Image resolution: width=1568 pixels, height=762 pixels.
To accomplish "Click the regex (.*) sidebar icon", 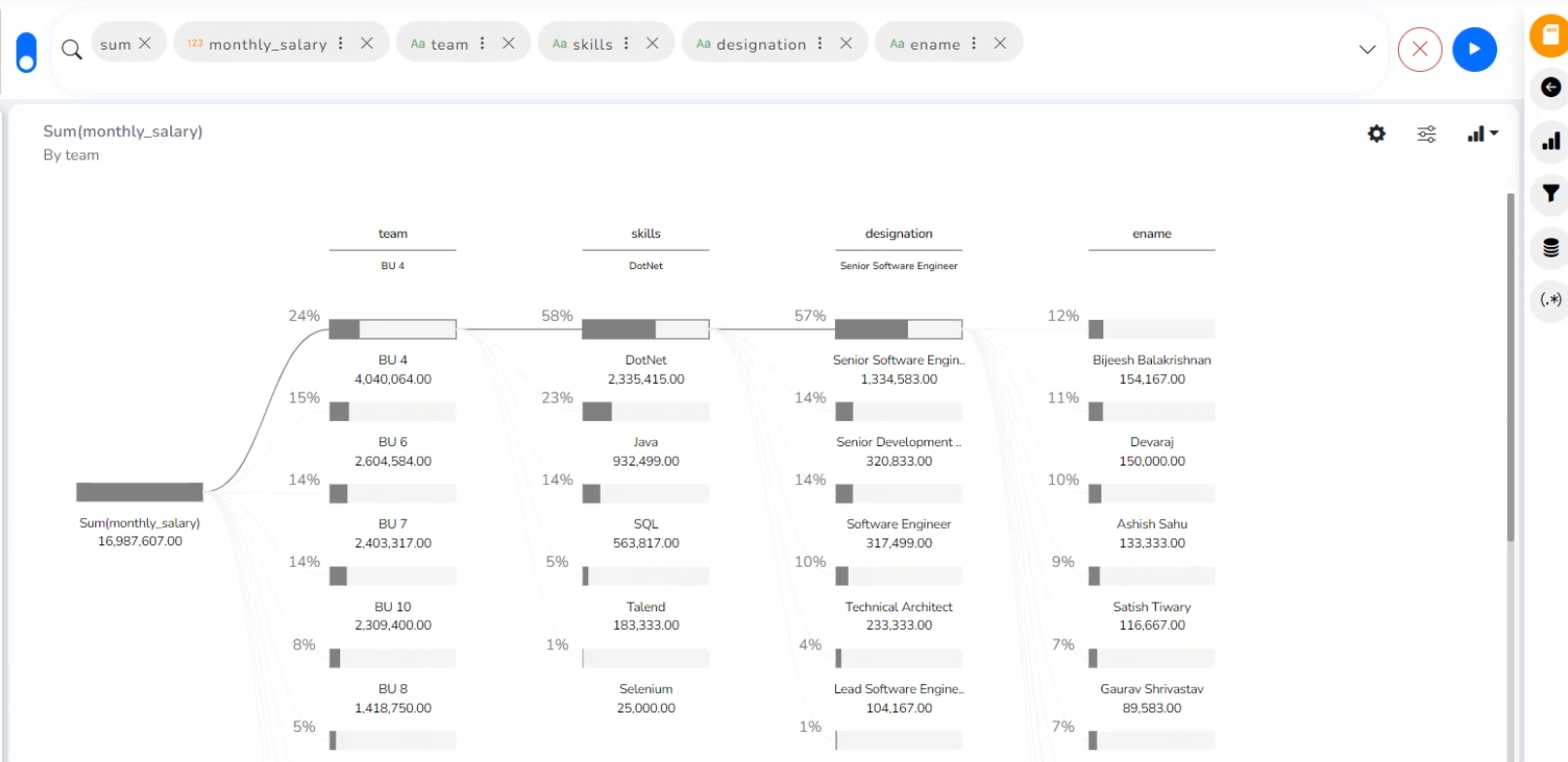I will pos(1551,299).
